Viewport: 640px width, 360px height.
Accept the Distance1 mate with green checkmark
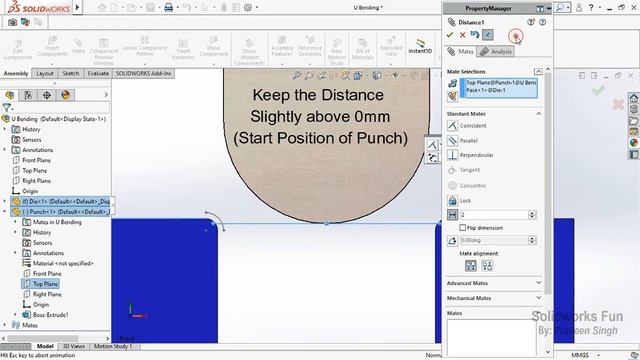tap(450, 35)
